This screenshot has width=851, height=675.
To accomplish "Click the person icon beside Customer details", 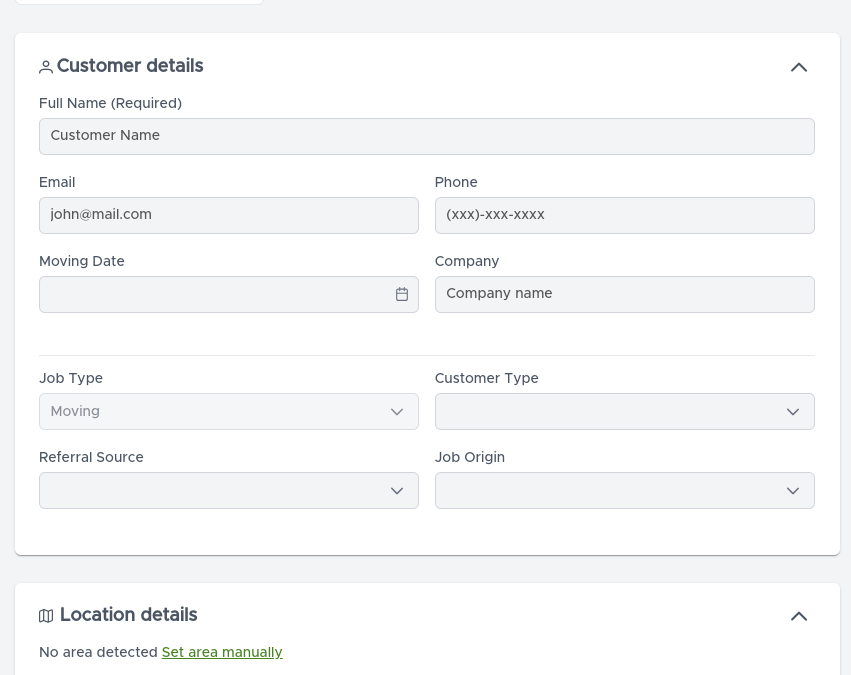I will tap(46, 67).
